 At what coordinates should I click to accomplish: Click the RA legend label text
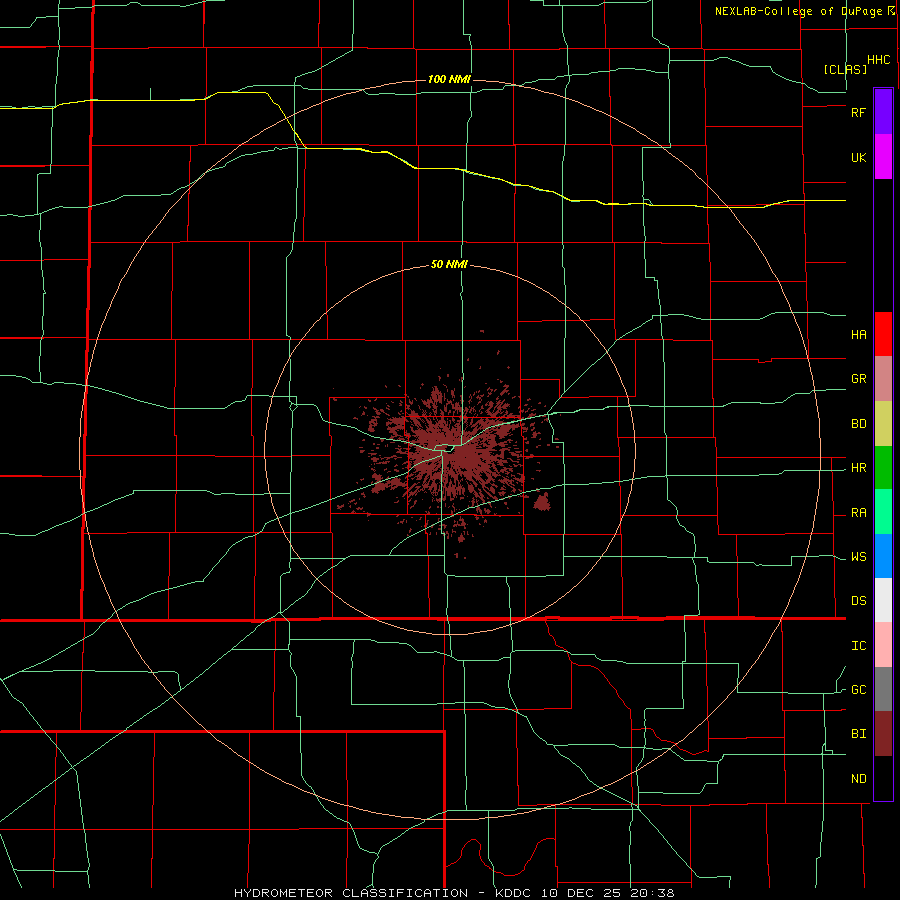click(x=859, y=513)
